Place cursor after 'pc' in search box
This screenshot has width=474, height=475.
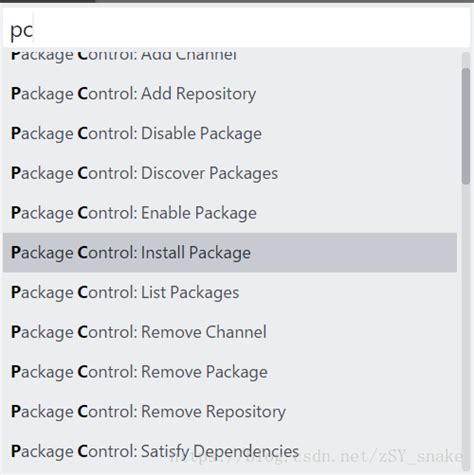tap(33, 30)
